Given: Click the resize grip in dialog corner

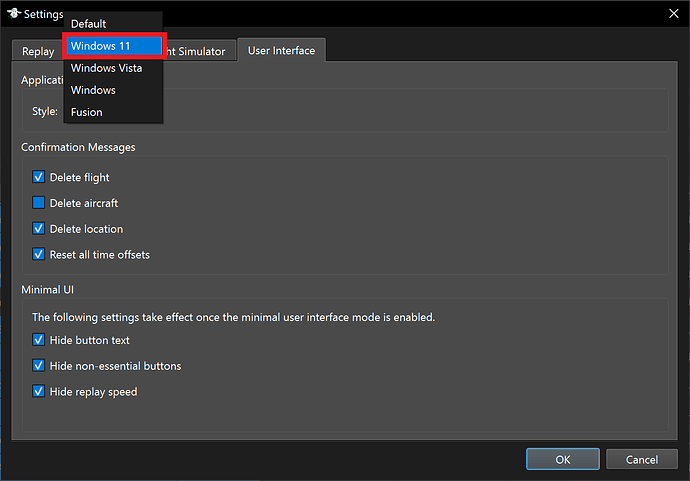Looking at the screenshot, I should point(683,475).
